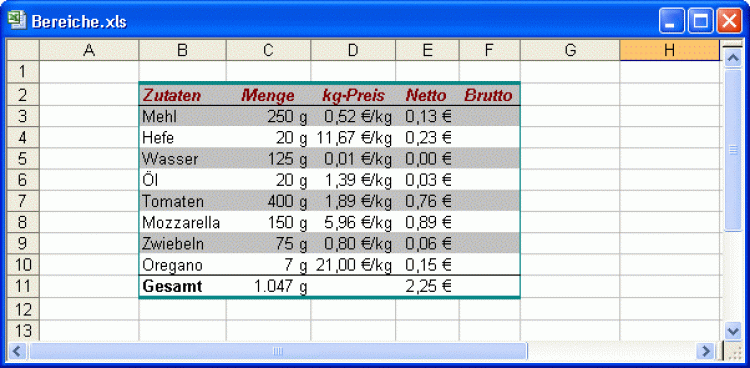750x368 pixels.
Task: Select the Zutaten header cell
Action: click(182, 95)
